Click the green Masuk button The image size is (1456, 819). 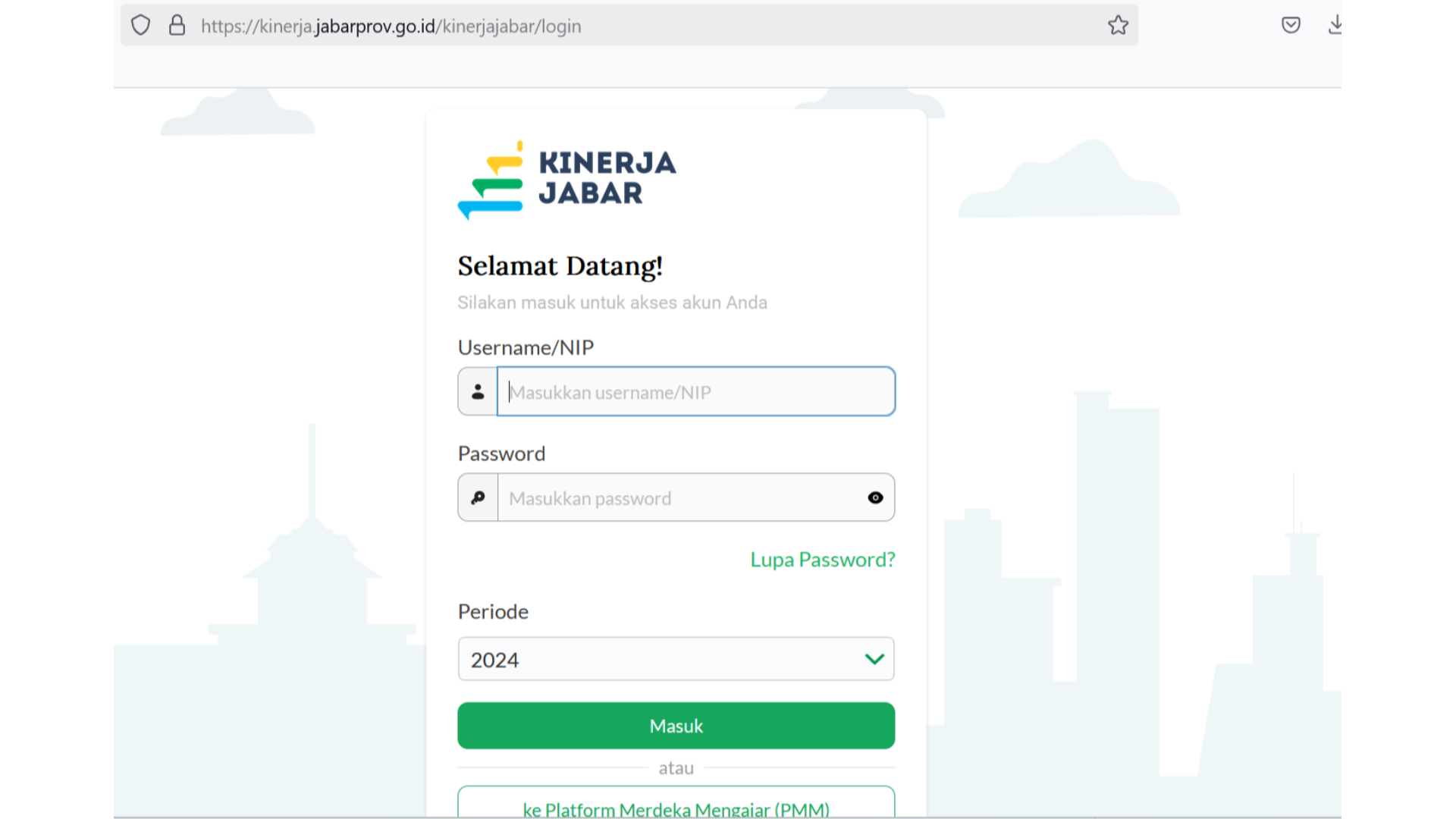(x=676, y=726)
